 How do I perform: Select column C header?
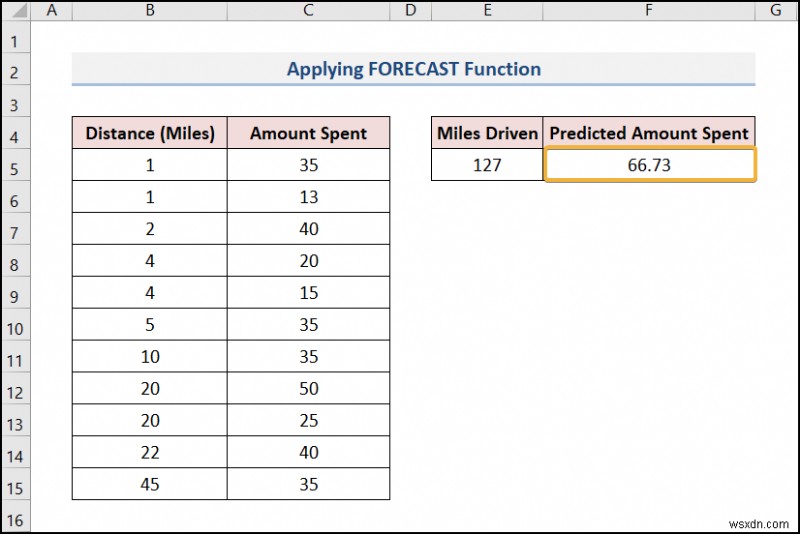pyautogui.click(x=309, y=10)
